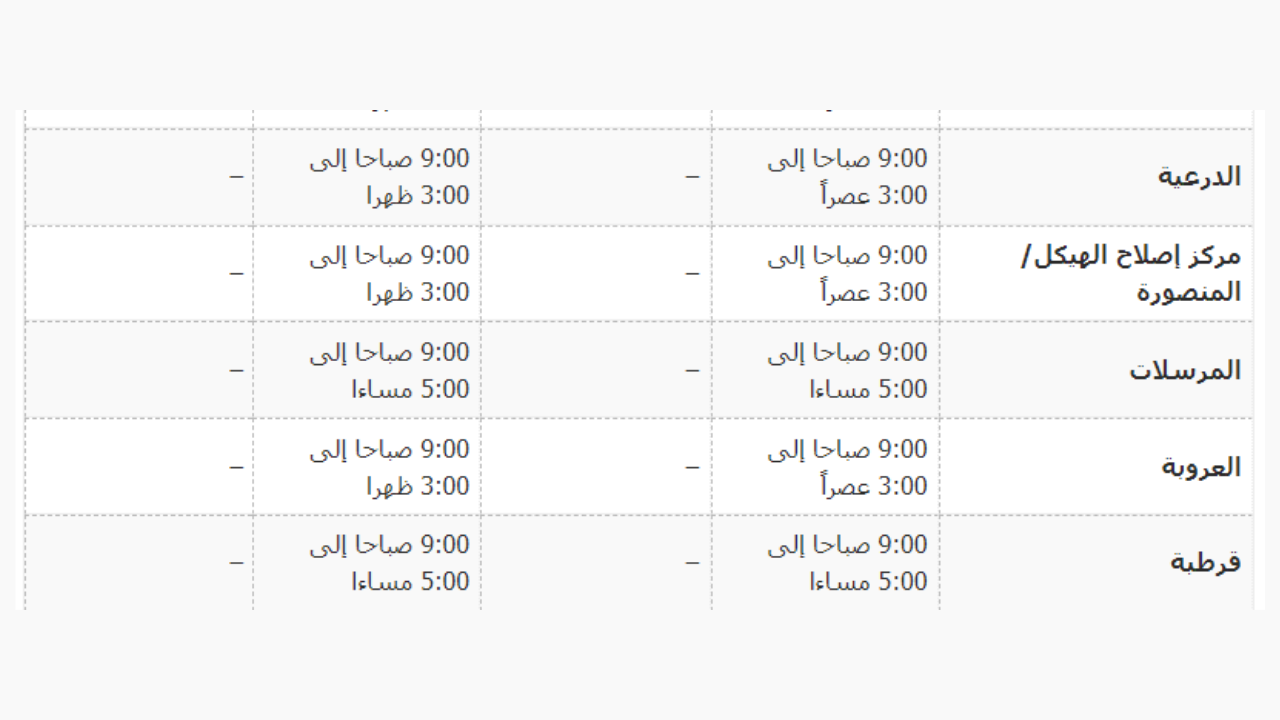Click the قرطبة branch name

click(x=1205, y=562)
